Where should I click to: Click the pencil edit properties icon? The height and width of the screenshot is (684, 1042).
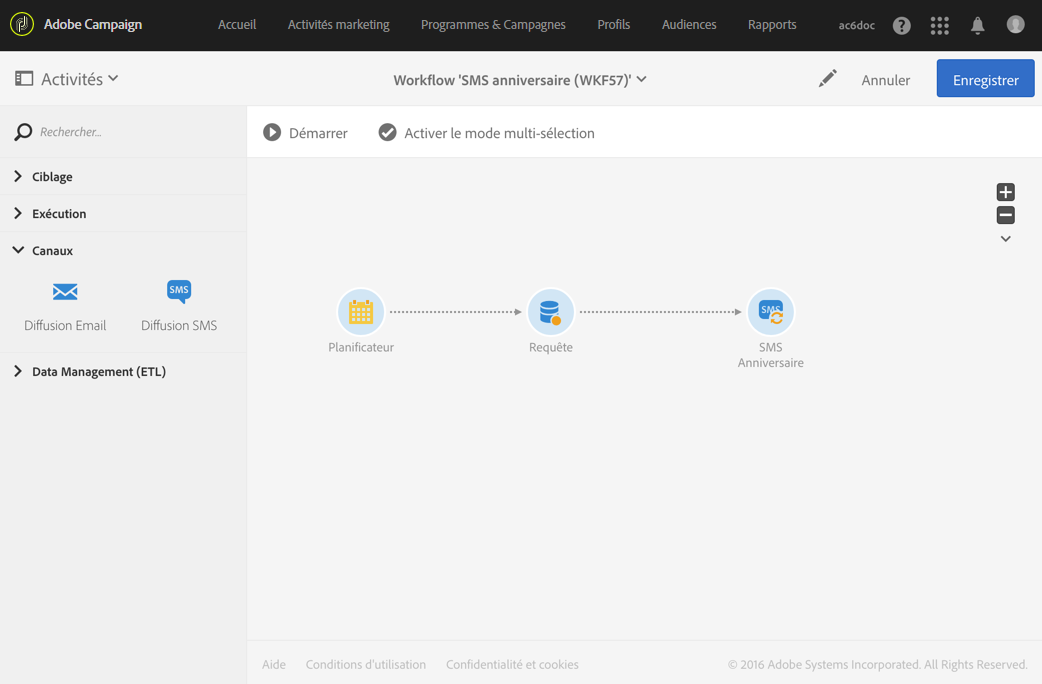pyautogui.click(x=827, y=79)
